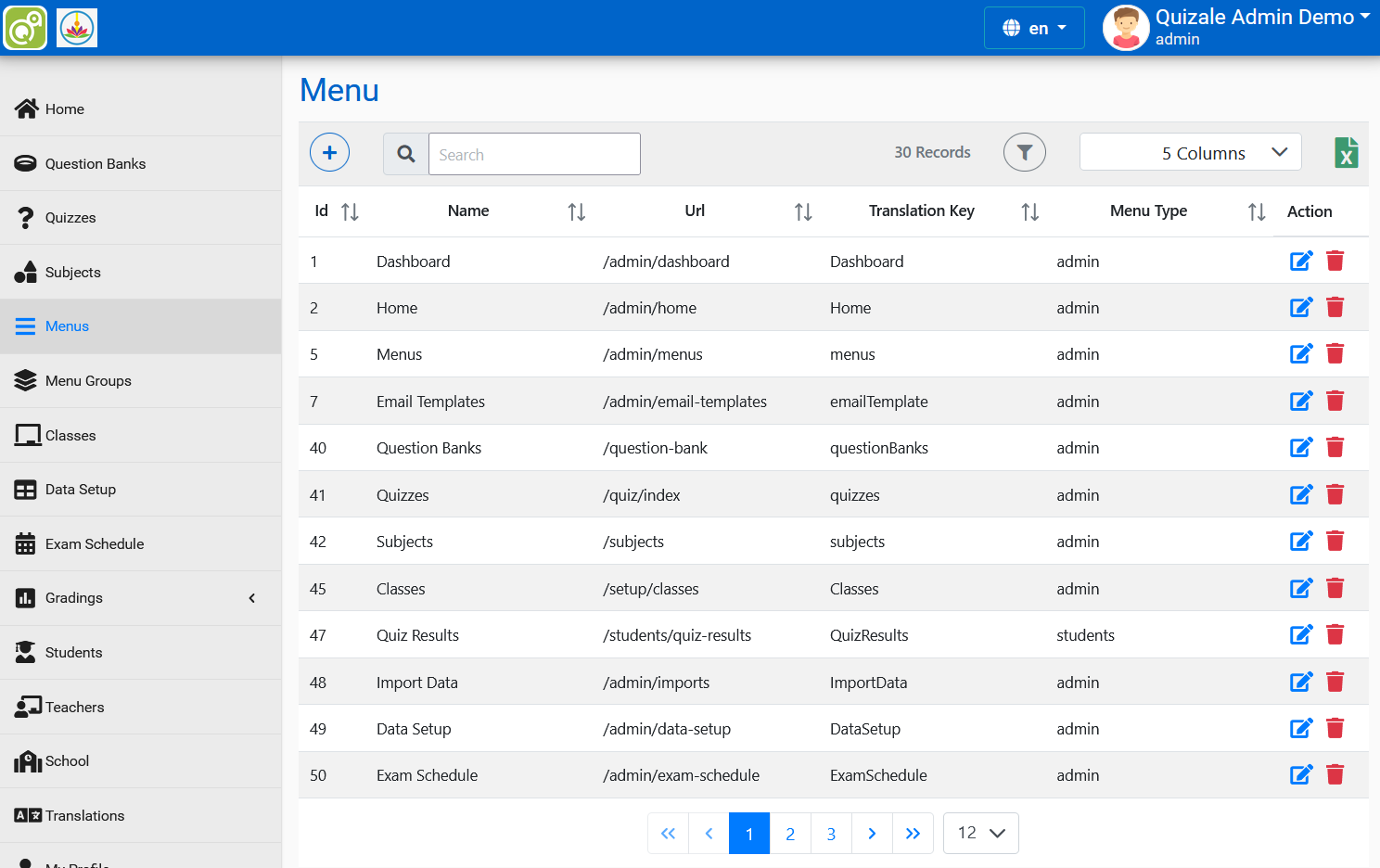Image resolution: width=1380 pixels, height=868 pixels.
Task: Toggle sorting on the Id column
Action: click(350, 211)
